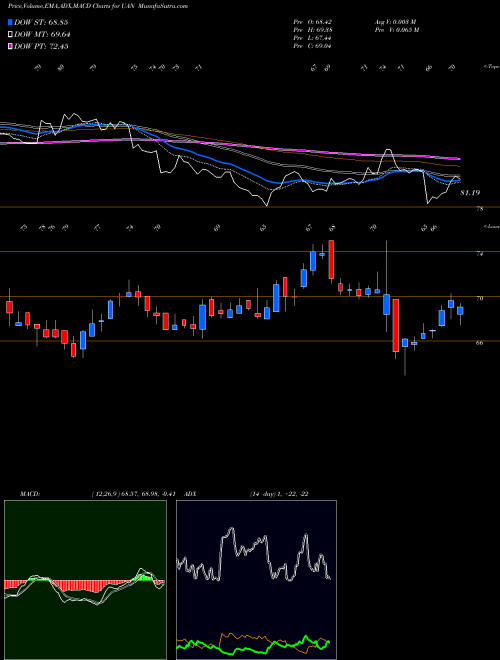The width and height of the screenshot is (500, 660).
Task: Click the MACD: panel label
Action: (29, 493)
